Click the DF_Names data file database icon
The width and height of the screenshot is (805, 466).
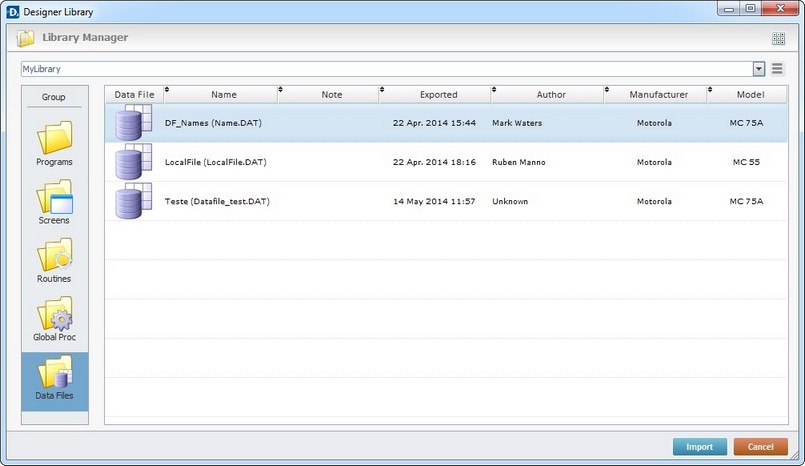[133, 123]
